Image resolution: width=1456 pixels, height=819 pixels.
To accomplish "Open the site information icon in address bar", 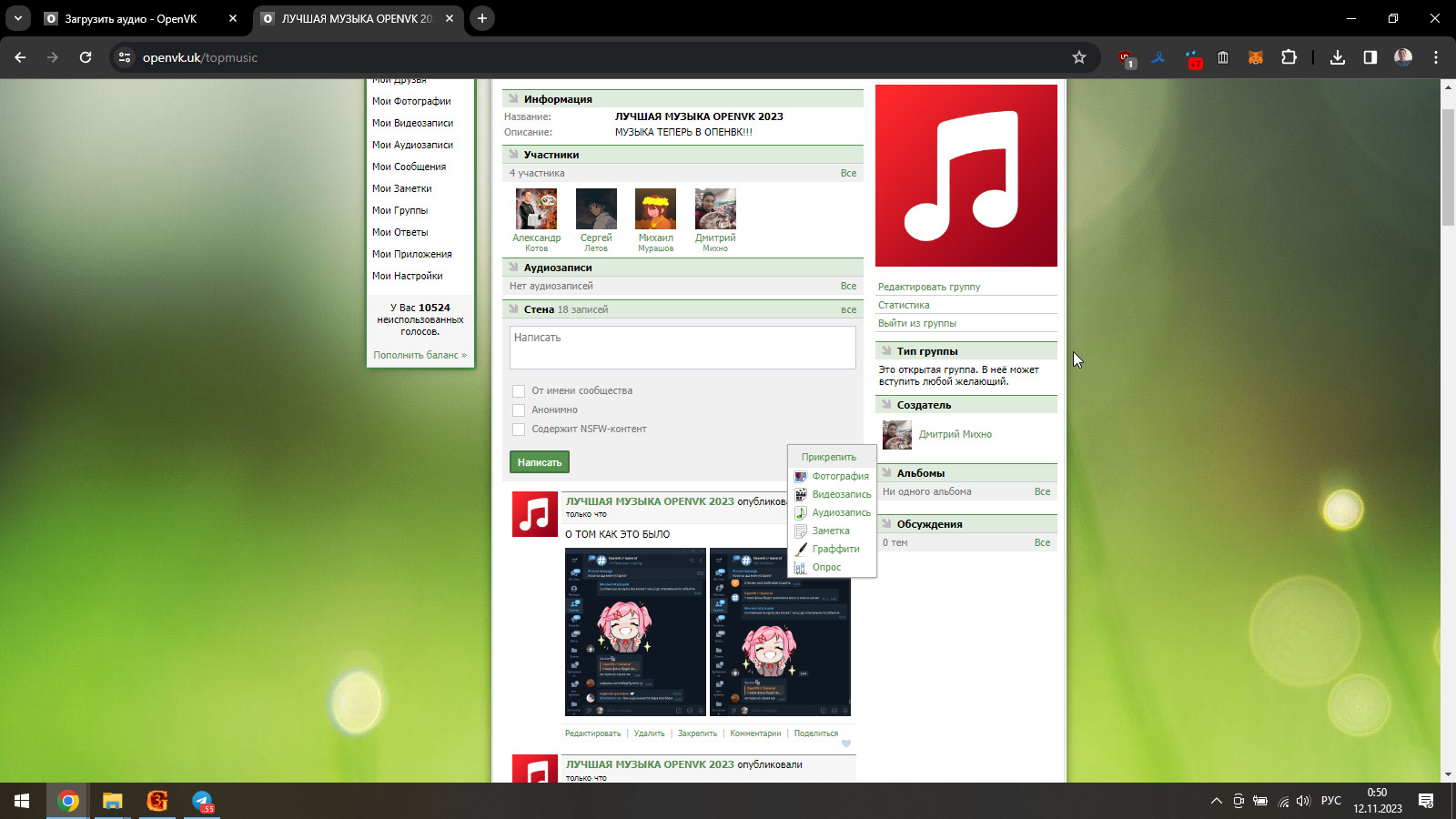I will coord(125,57).
